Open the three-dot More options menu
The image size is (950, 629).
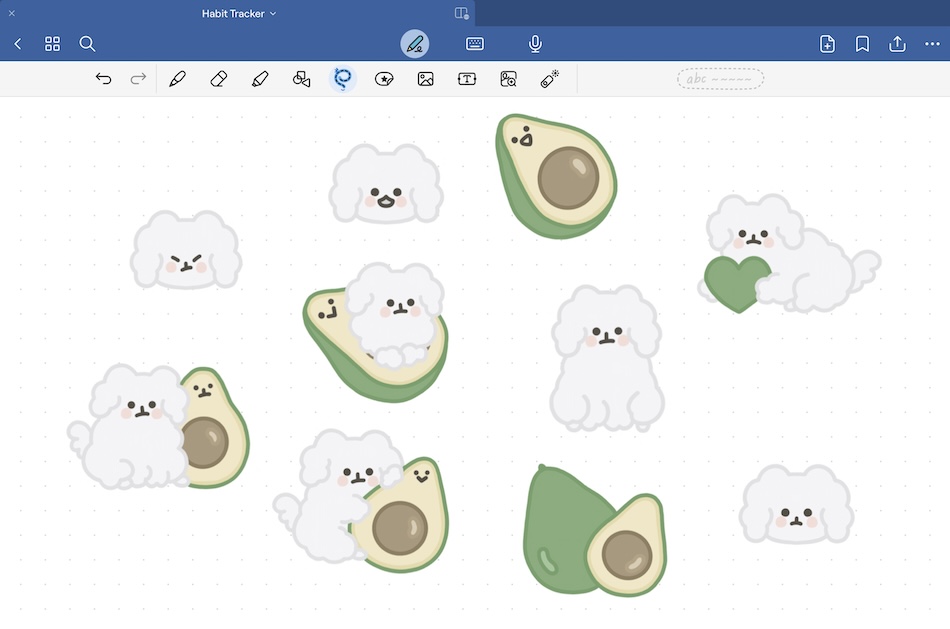(932, 44)
